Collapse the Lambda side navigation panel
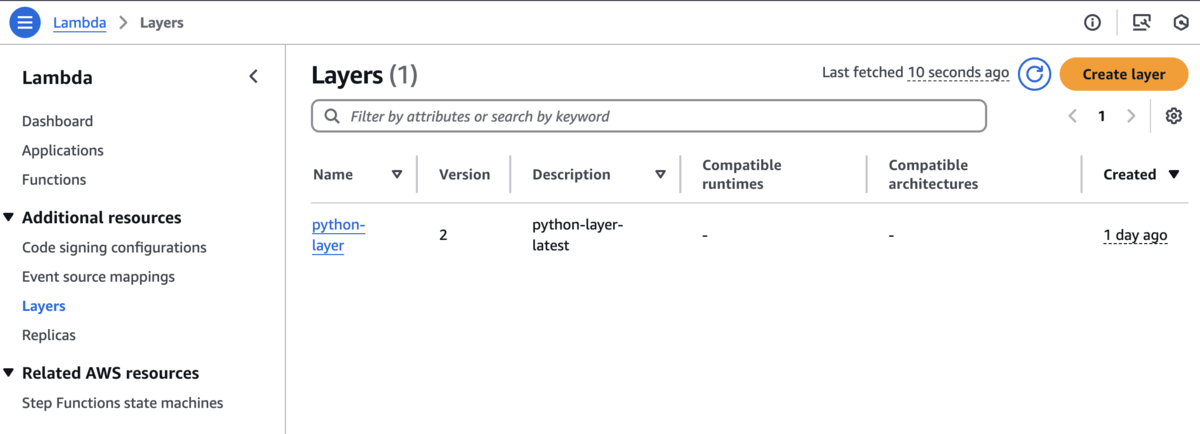1200x434 pixels. (x=253, y=77)
